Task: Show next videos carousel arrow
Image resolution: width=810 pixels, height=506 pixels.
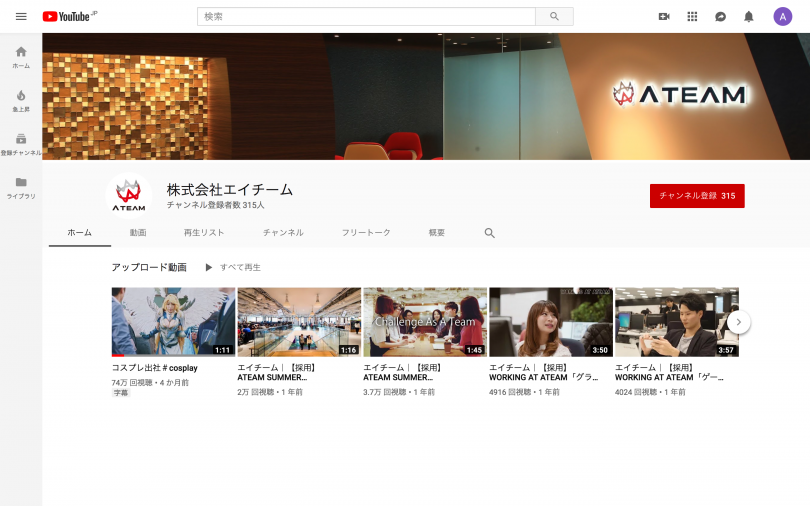Action: pos(739,322)
